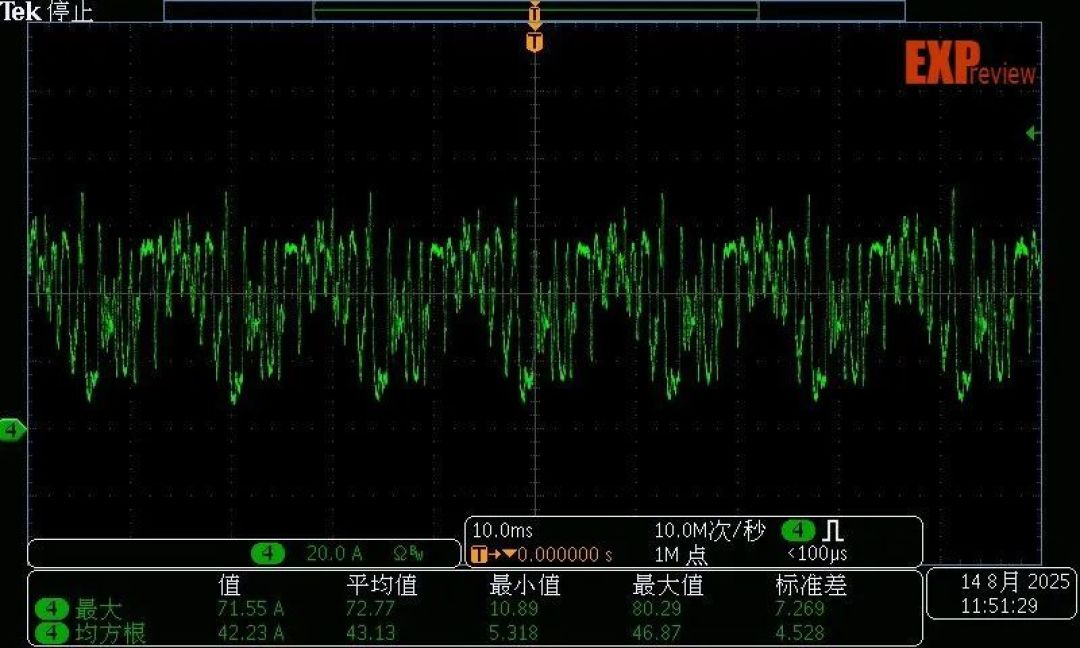This screenshot has height=648, width=1080.
Task: Click the orange trigger position T marker
Action: [x=534, y=42]
